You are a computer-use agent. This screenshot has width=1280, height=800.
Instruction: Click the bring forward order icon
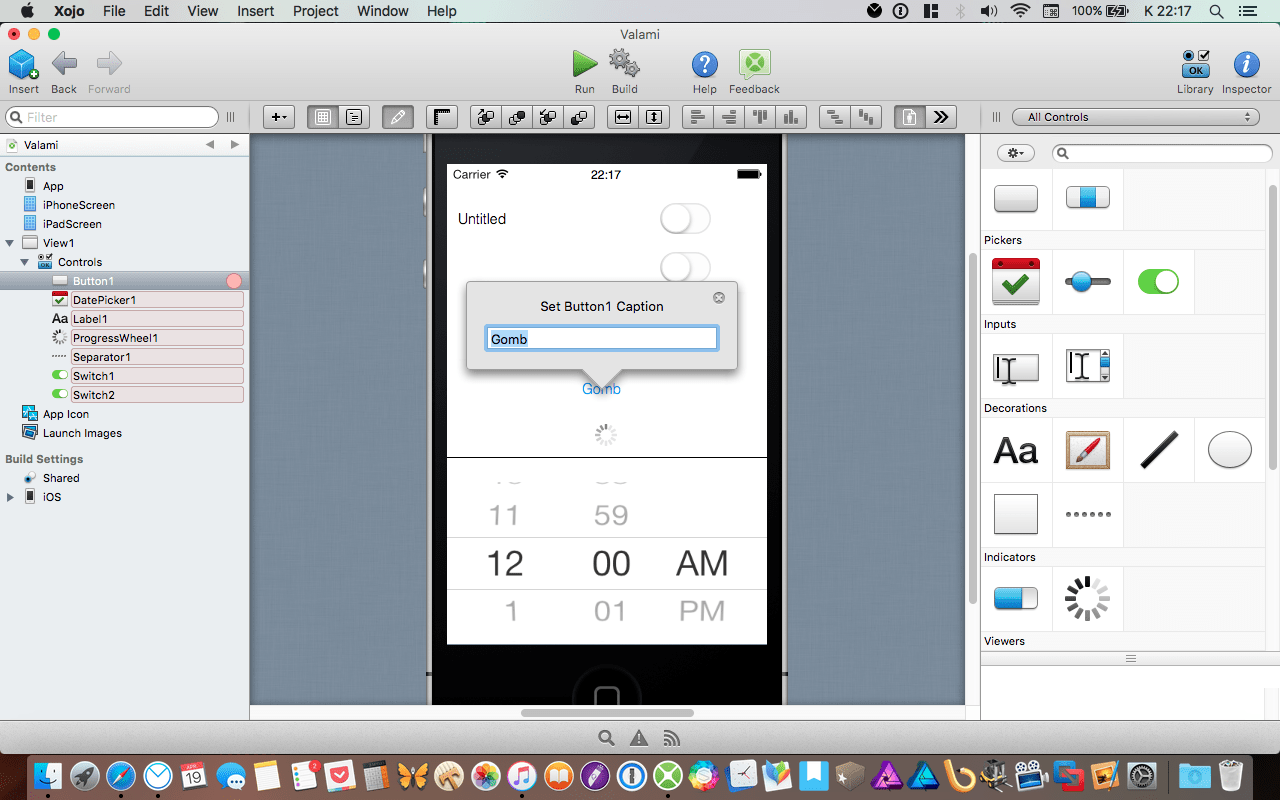486,117
